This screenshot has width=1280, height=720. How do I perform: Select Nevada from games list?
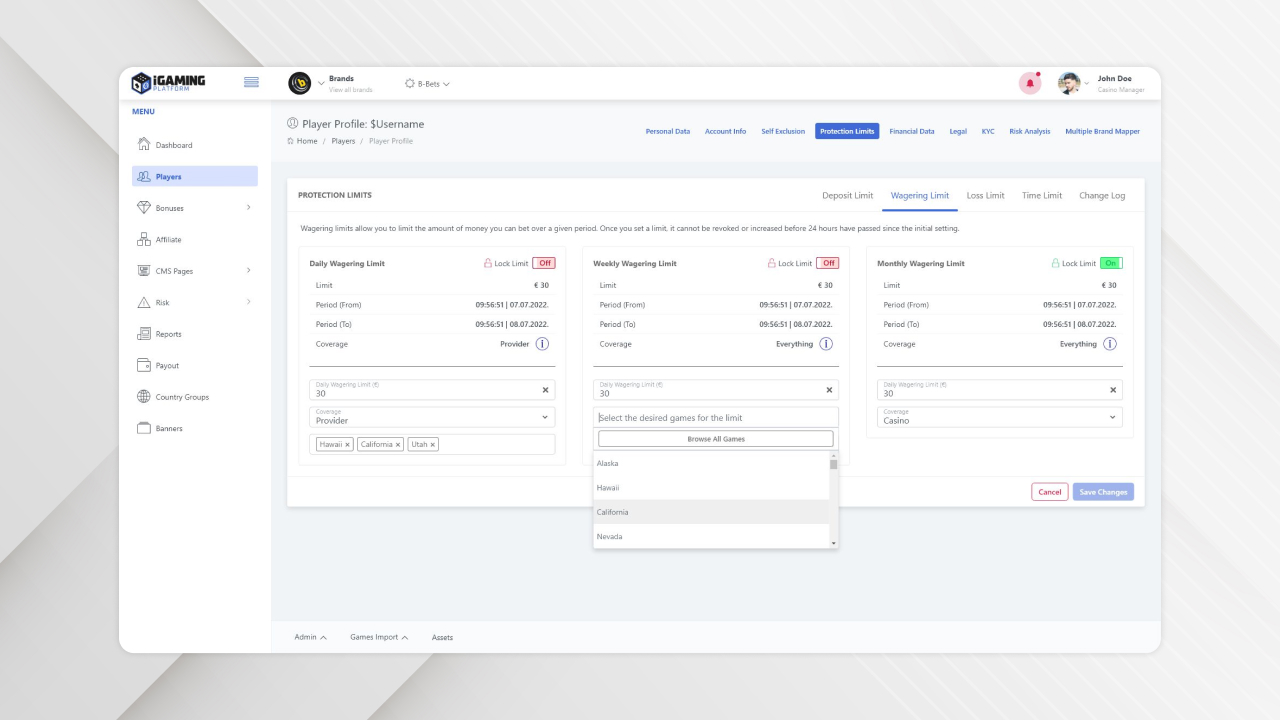(x=711, y=536)
